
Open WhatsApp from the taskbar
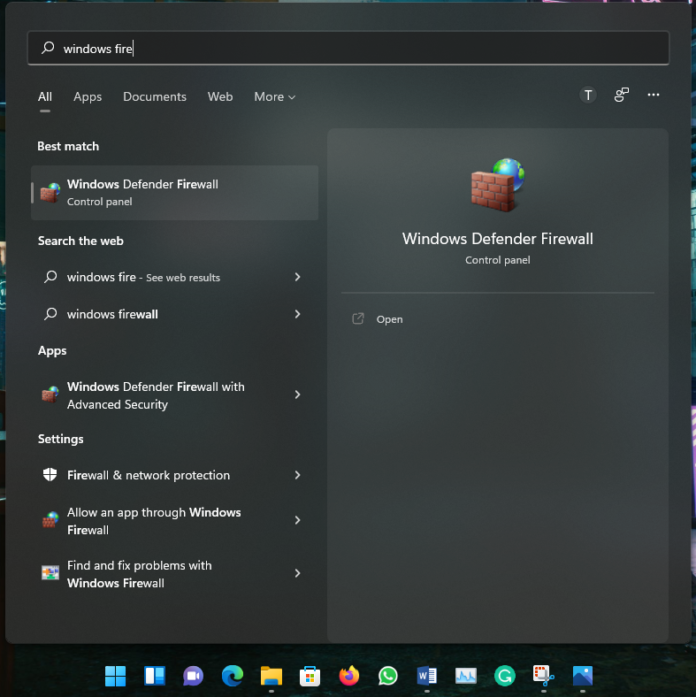388,676
